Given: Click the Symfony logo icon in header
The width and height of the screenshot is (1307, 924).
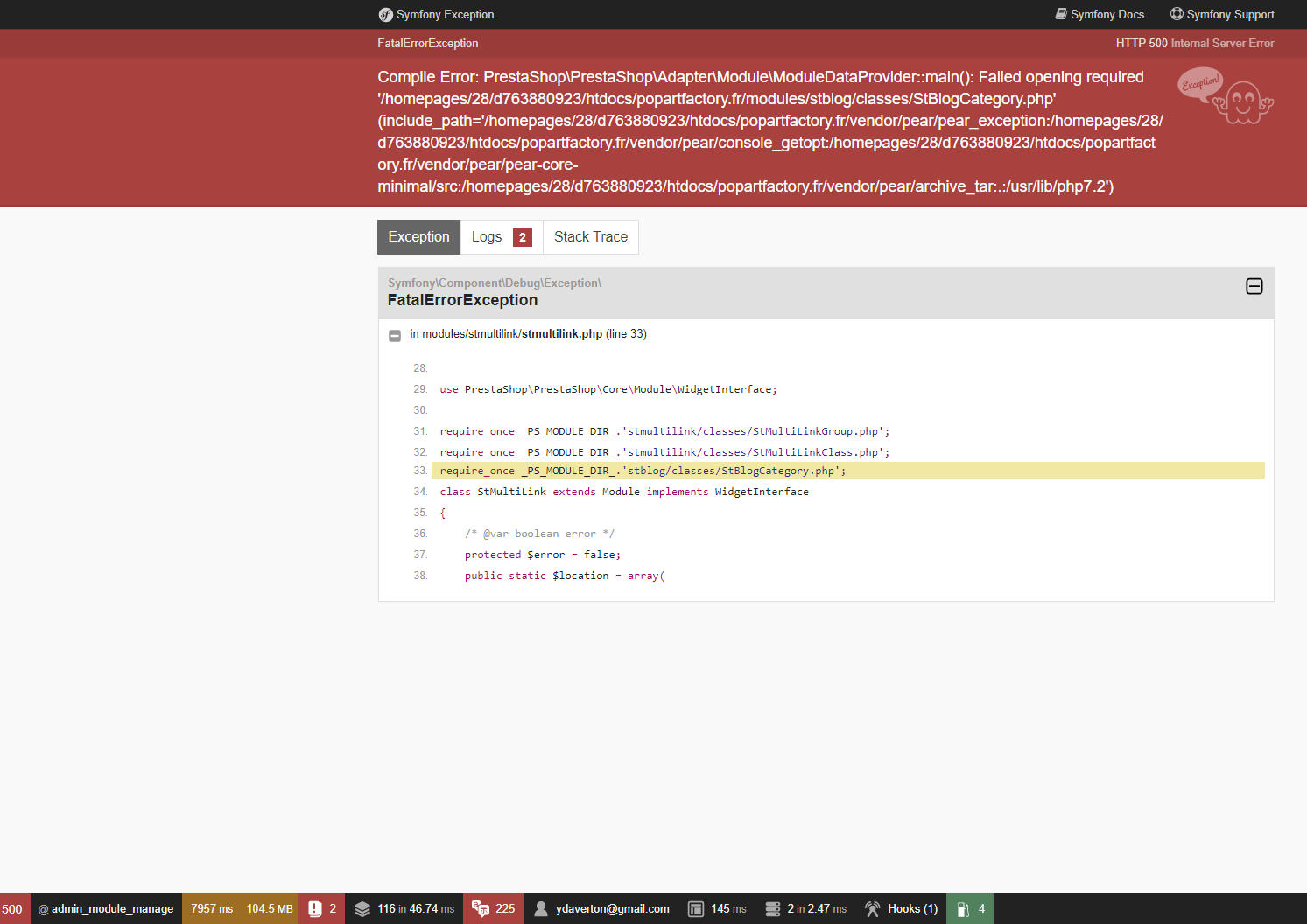Looking at the screenshot, I should click(385, 15).
